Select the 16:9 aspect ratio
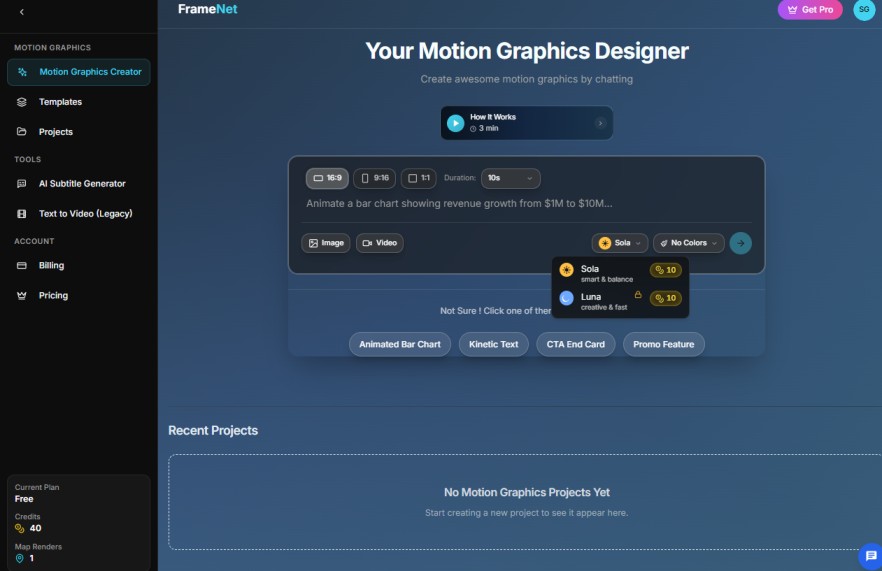 coord(327,178)
